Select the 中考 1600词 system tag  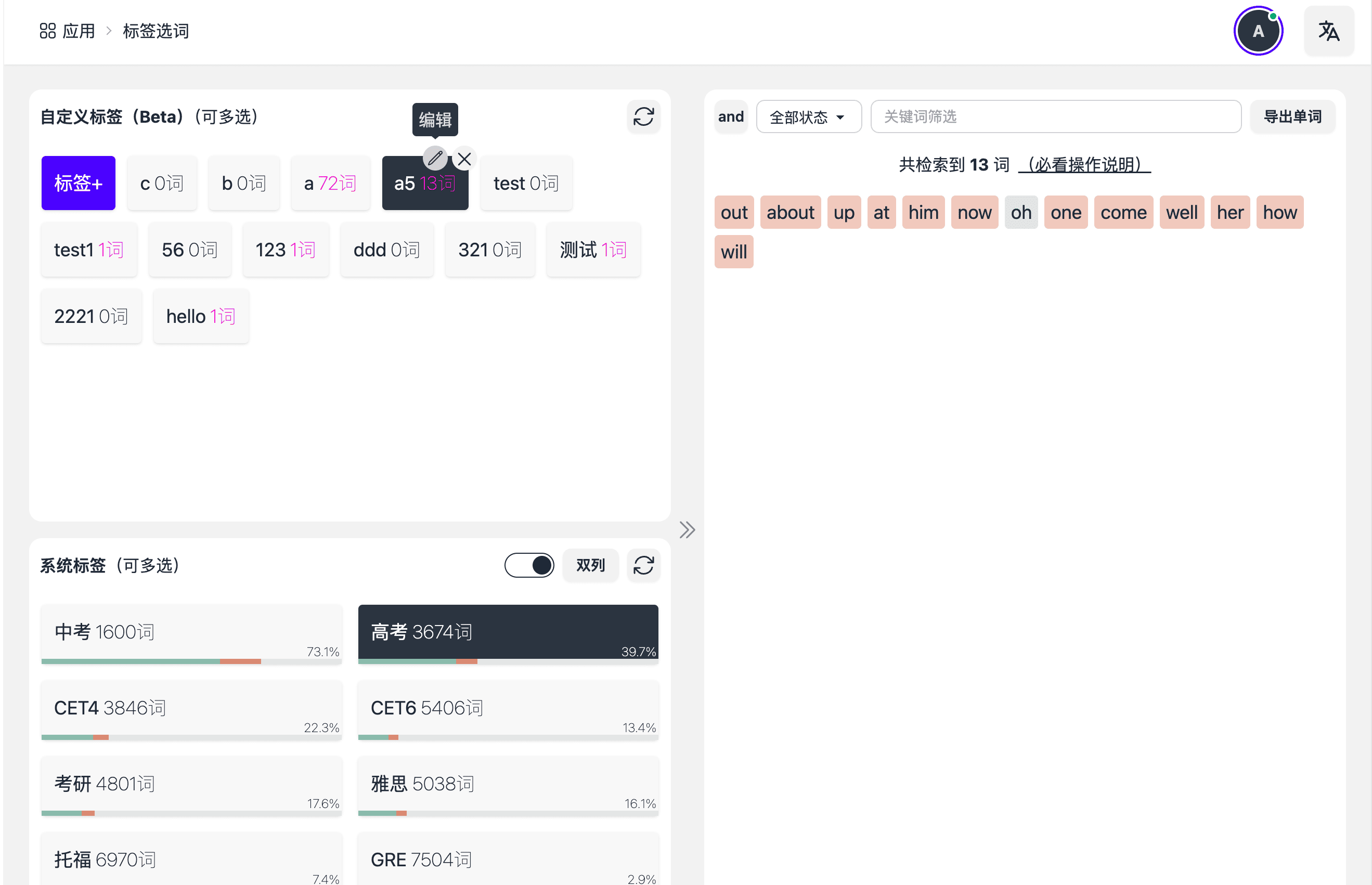[x=191, y=634]
